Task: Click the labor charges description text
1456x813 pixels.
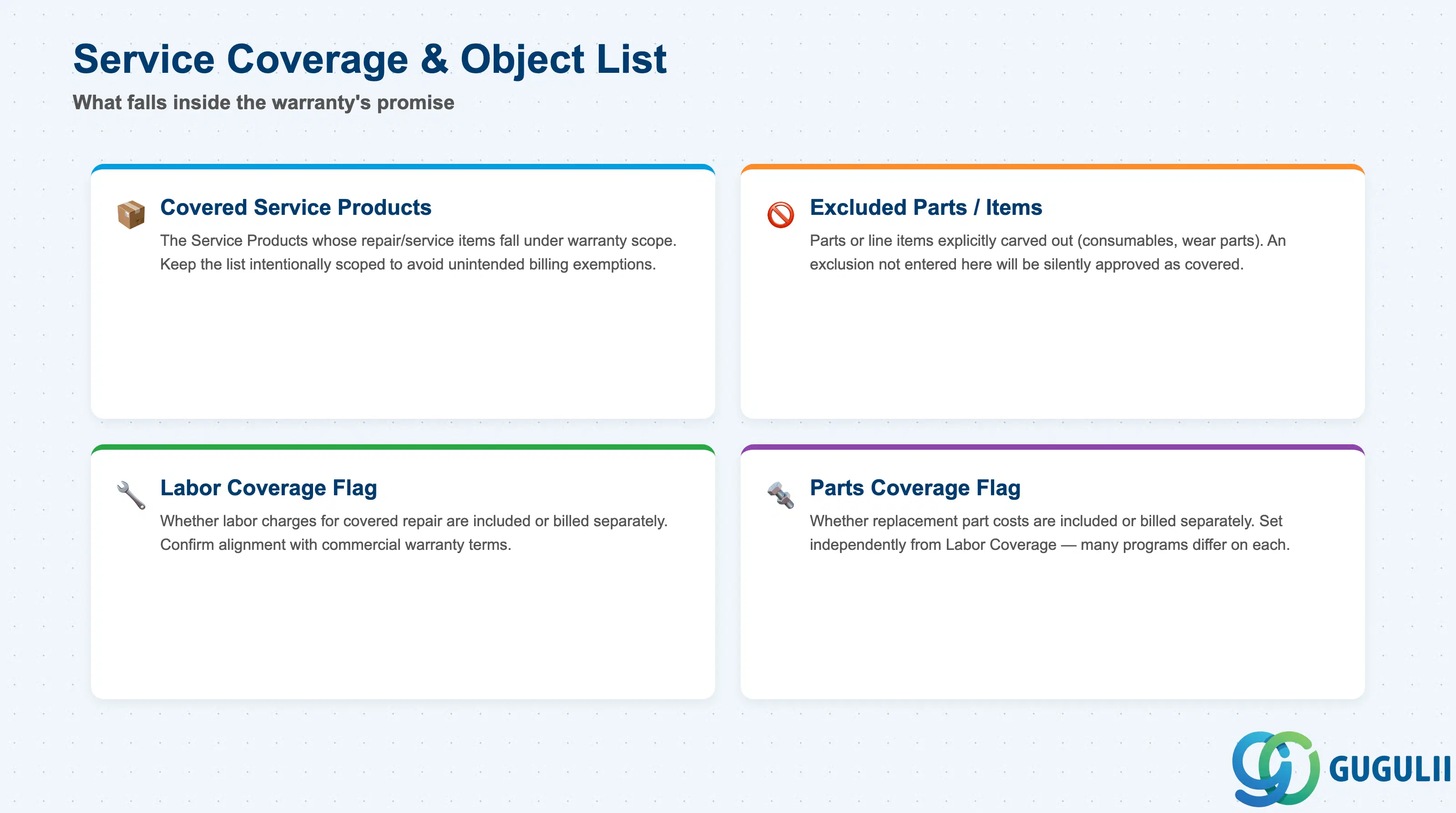Action: pyautogui.click(x=414, y=533)
